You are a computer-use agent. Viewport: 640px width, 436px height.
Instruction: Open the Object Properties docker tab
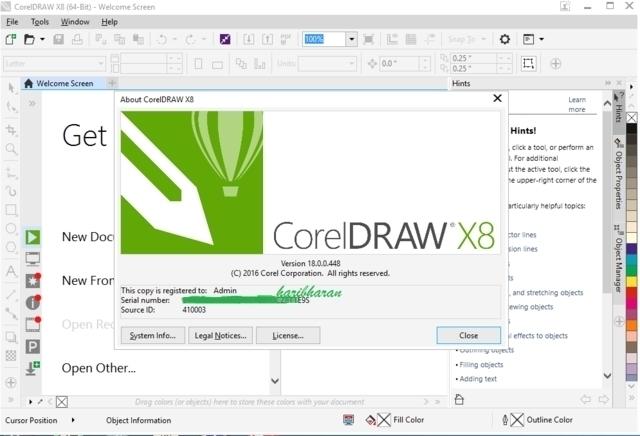click(619, 174)
